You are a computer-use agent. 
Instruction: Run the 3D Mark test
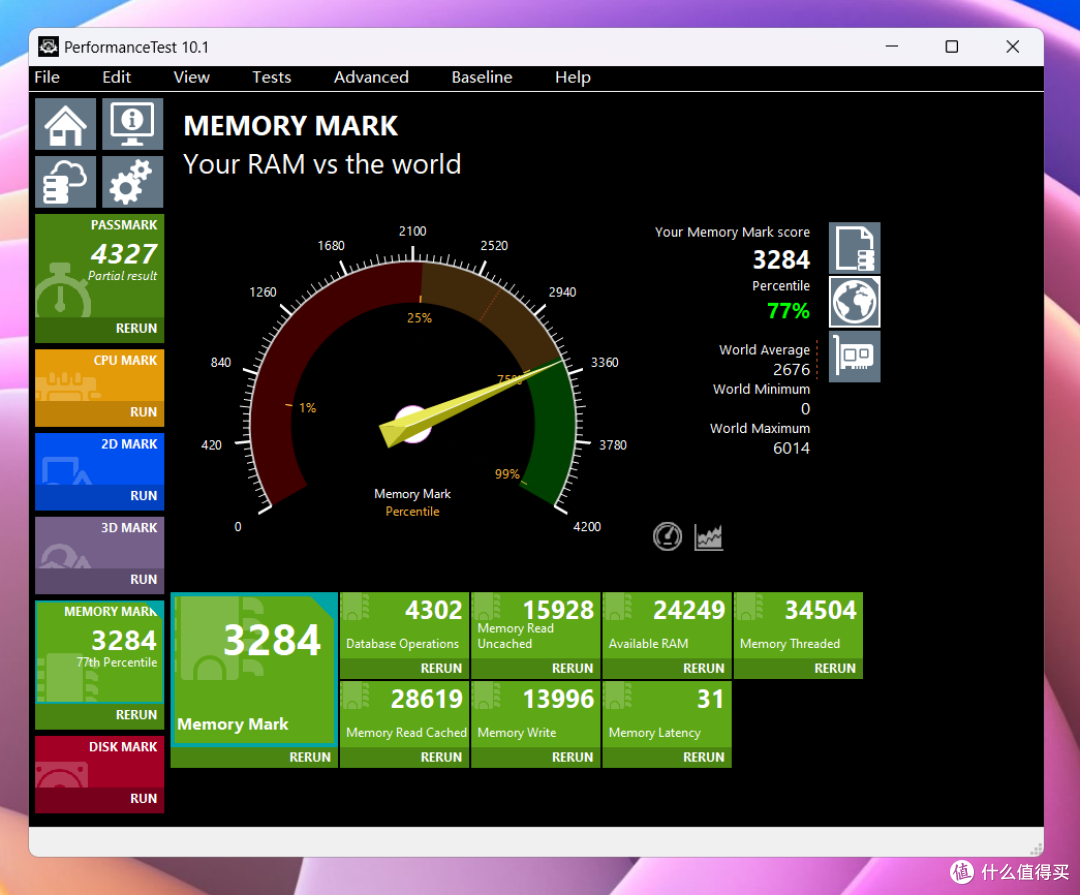(x=143, y=579)
